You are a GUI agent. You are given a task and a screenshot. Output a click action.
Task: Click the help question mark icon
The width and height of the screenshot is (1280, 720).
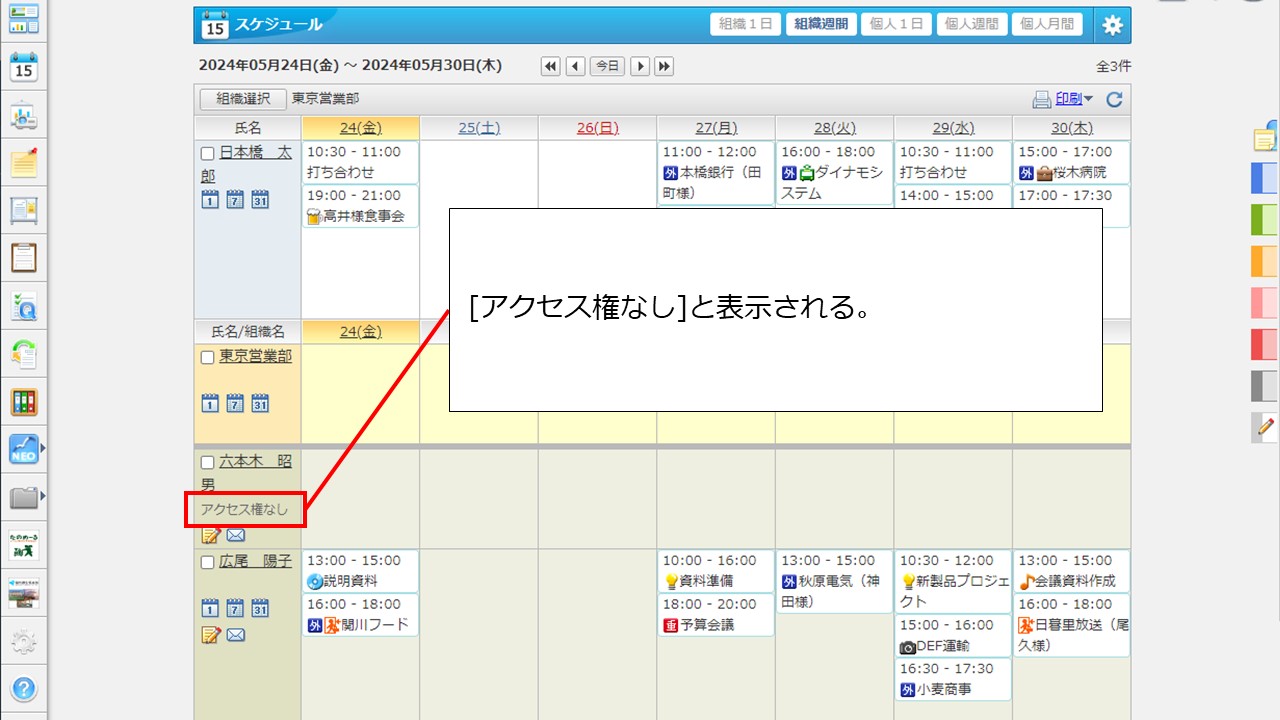pos(24,688)
